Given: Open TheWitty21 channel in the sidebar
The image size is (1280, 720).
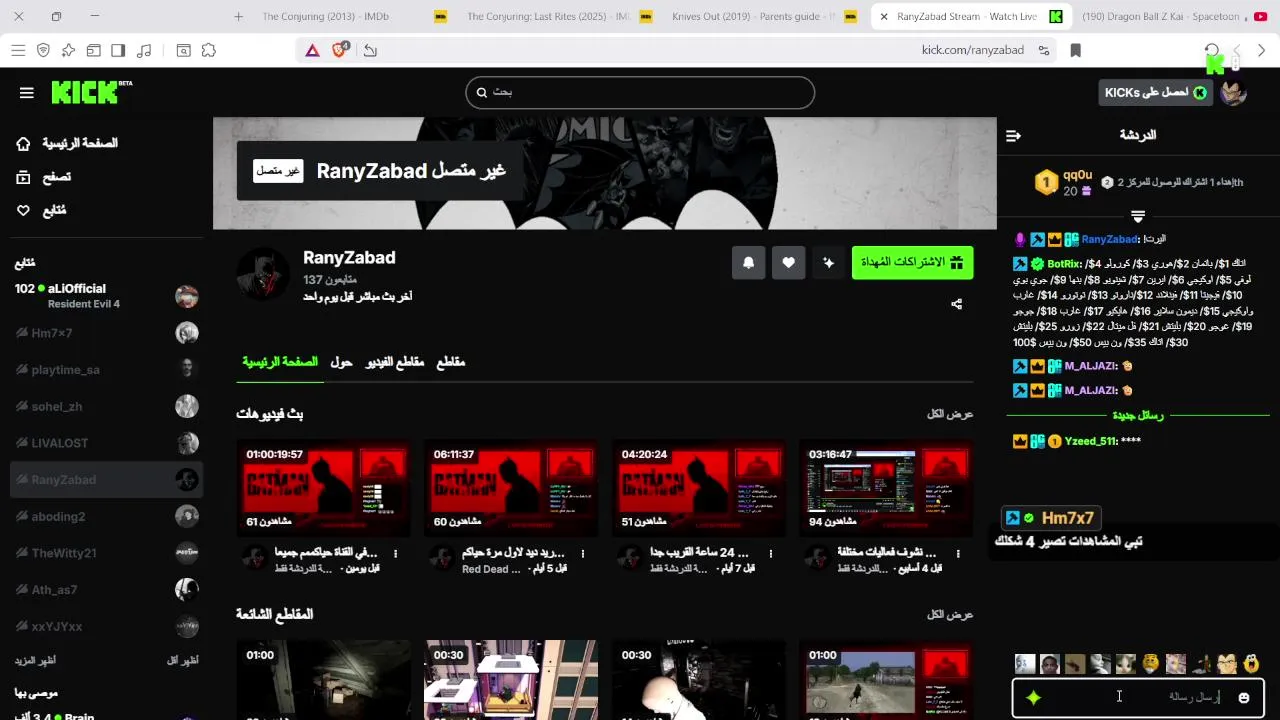Looking at the screenshot, I should pos(106,553).
